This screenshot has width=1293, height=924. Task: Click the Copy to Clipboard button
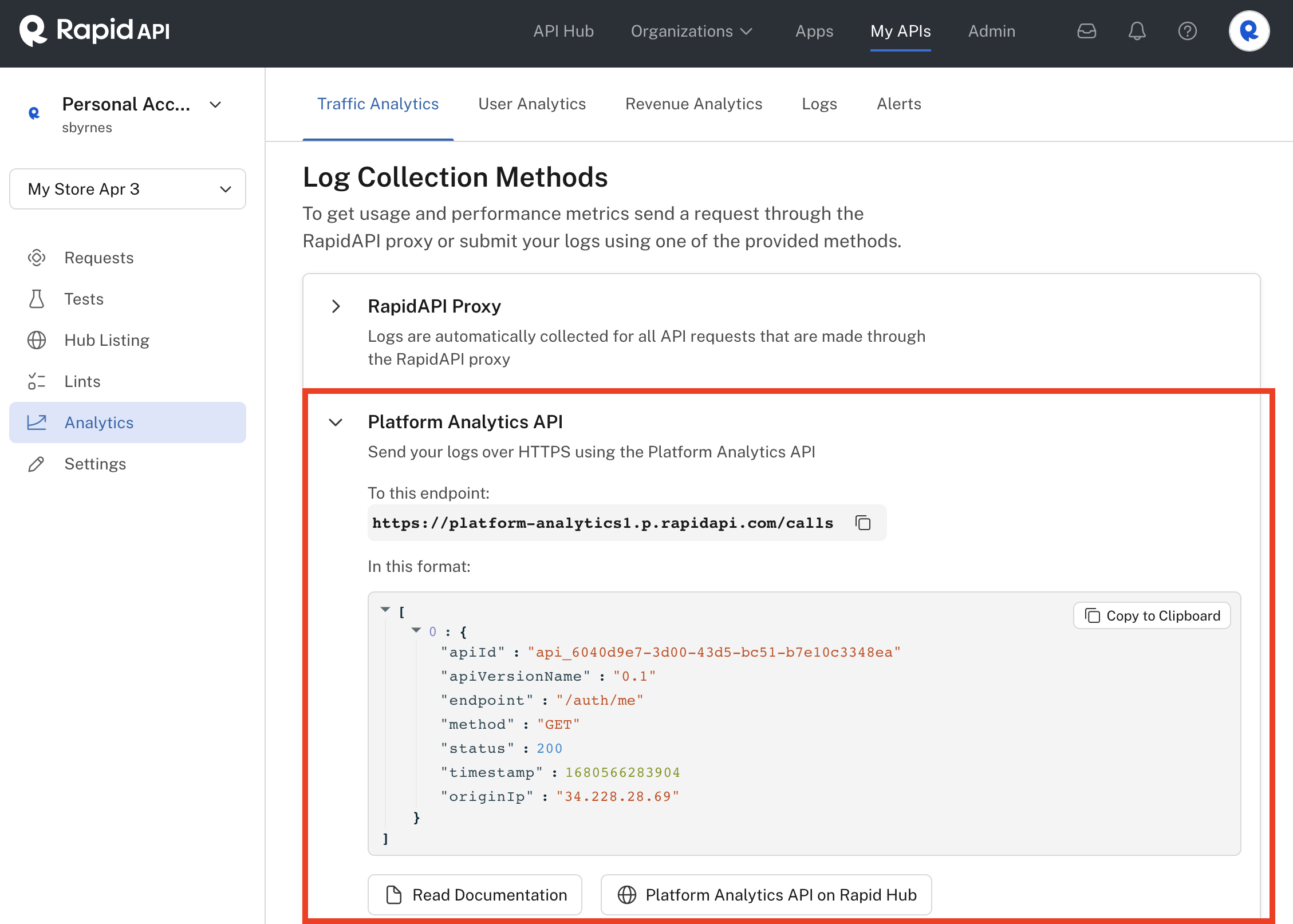[1152, 615]
